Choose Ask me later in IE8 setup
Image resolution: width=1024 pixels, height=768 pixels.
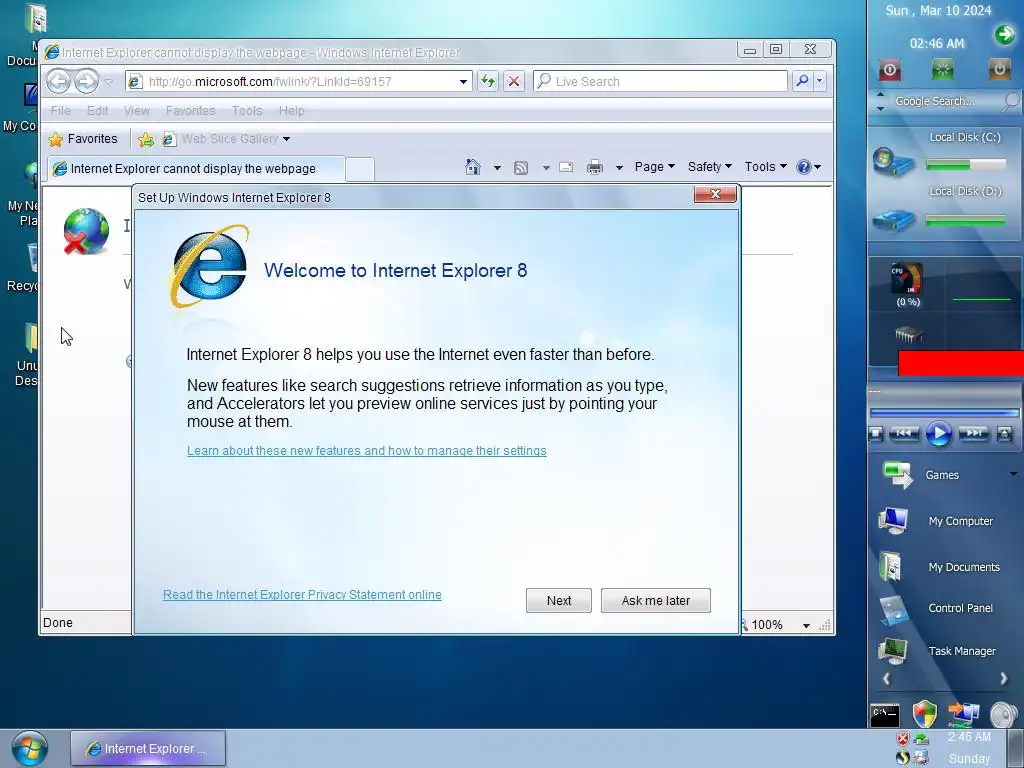pos(656,600)
